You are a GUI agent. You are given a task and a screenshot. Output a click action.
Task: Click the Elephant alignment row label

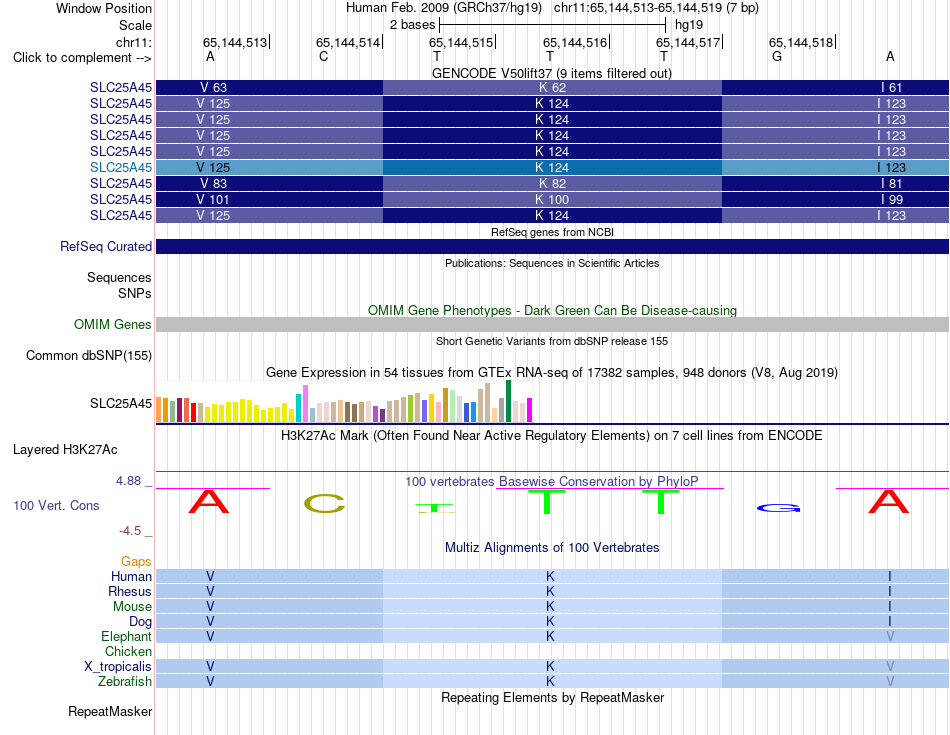pyautogui.click(x=126, y=636)
